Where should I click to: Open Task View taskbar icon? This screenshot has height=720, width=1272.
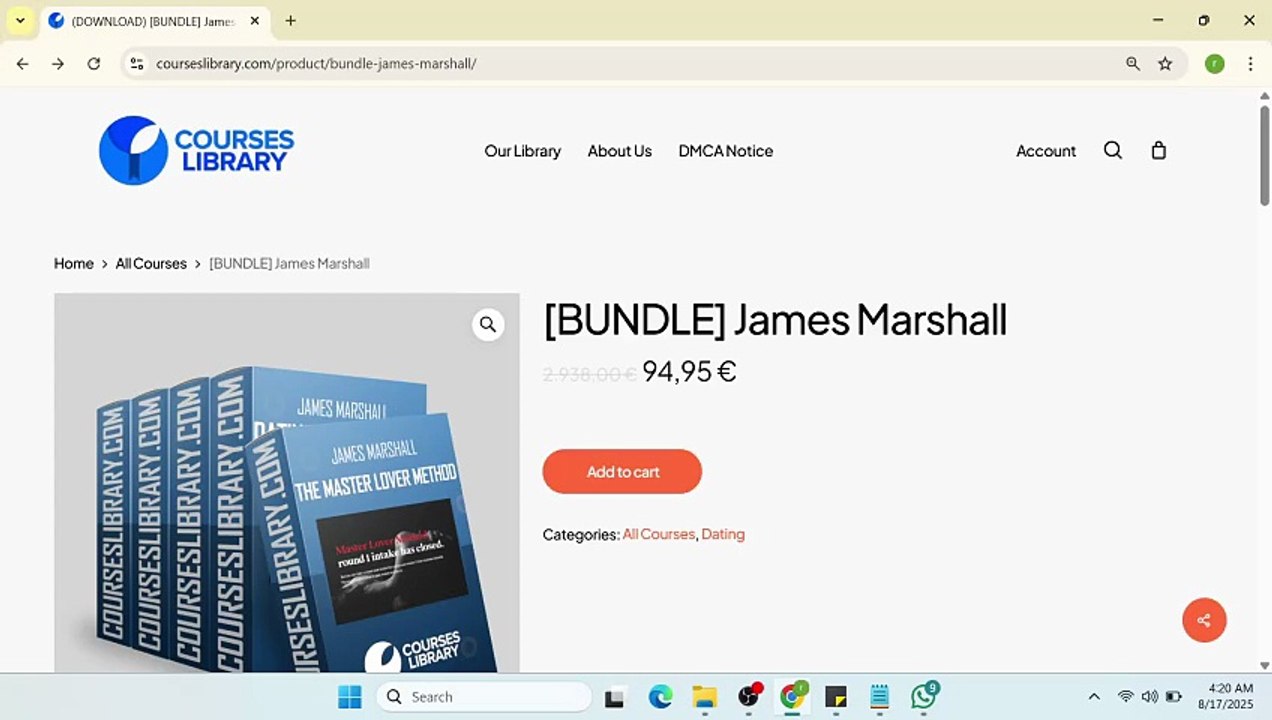click(615, 697)
